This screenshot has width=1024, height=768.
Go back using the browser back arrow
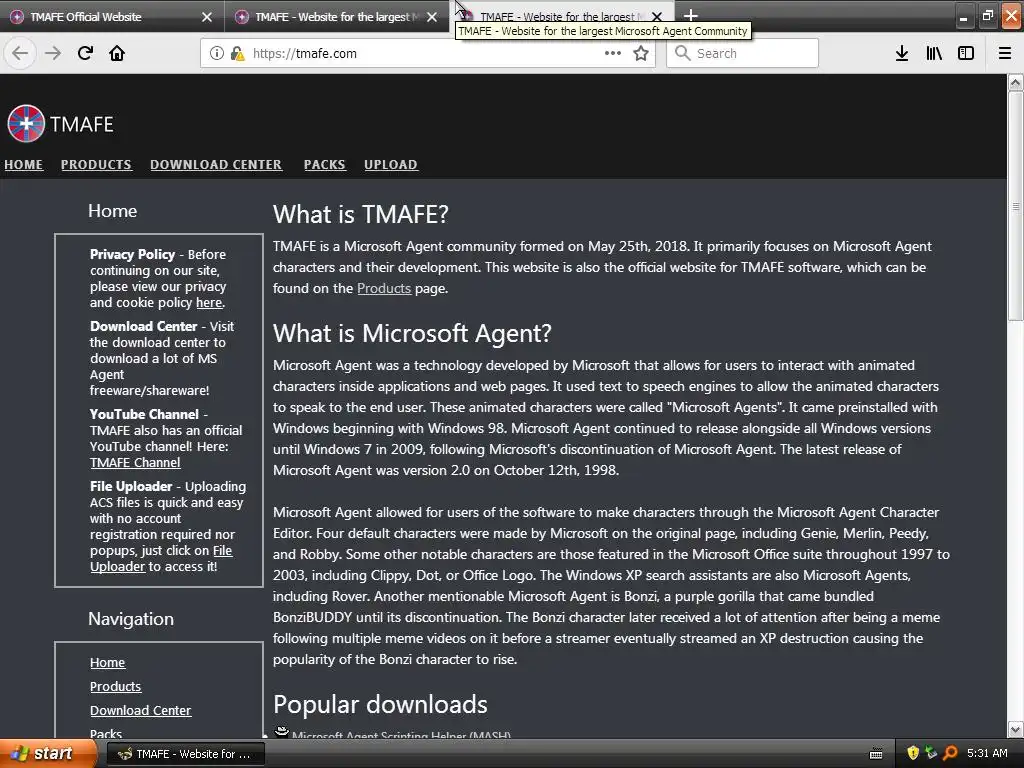tap(20, 54)
